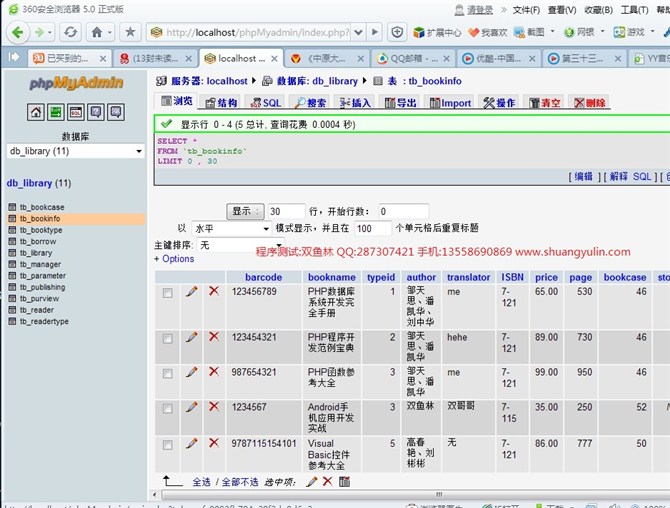Click browser forward arrow button
This screenshot has height=508, width=670.
pyautogui.click(x=40, y=32)
